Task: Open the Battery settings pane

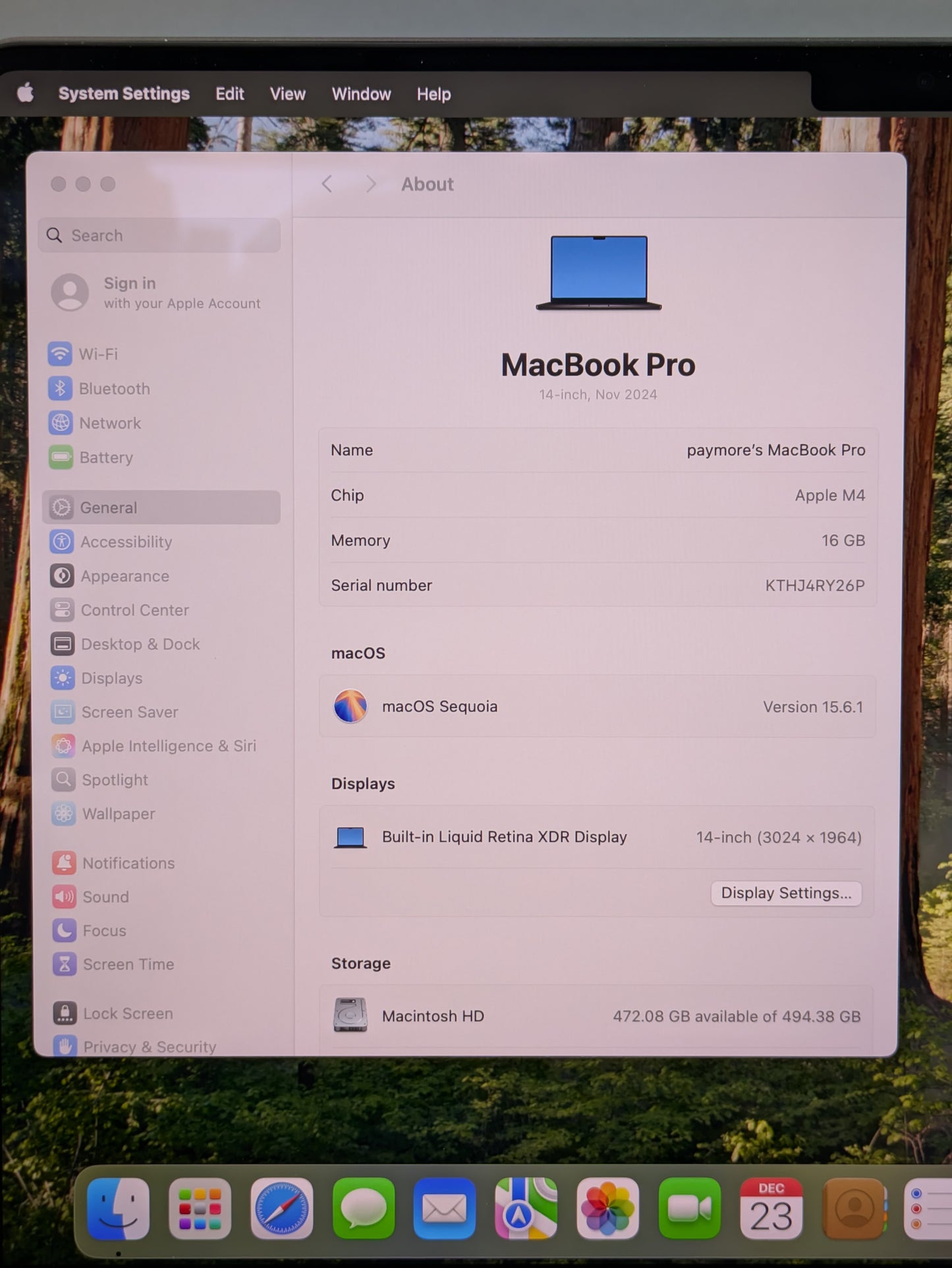Action: 105,457
